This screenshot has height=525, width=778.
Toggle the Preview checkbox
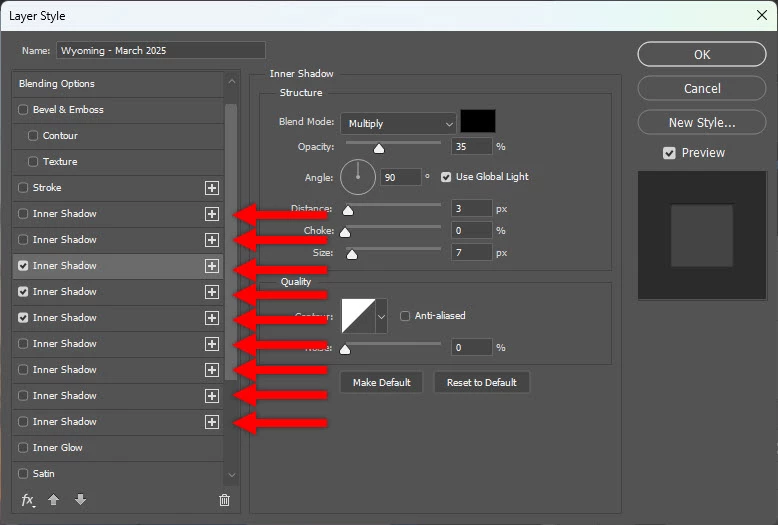(x=669, y=153)
